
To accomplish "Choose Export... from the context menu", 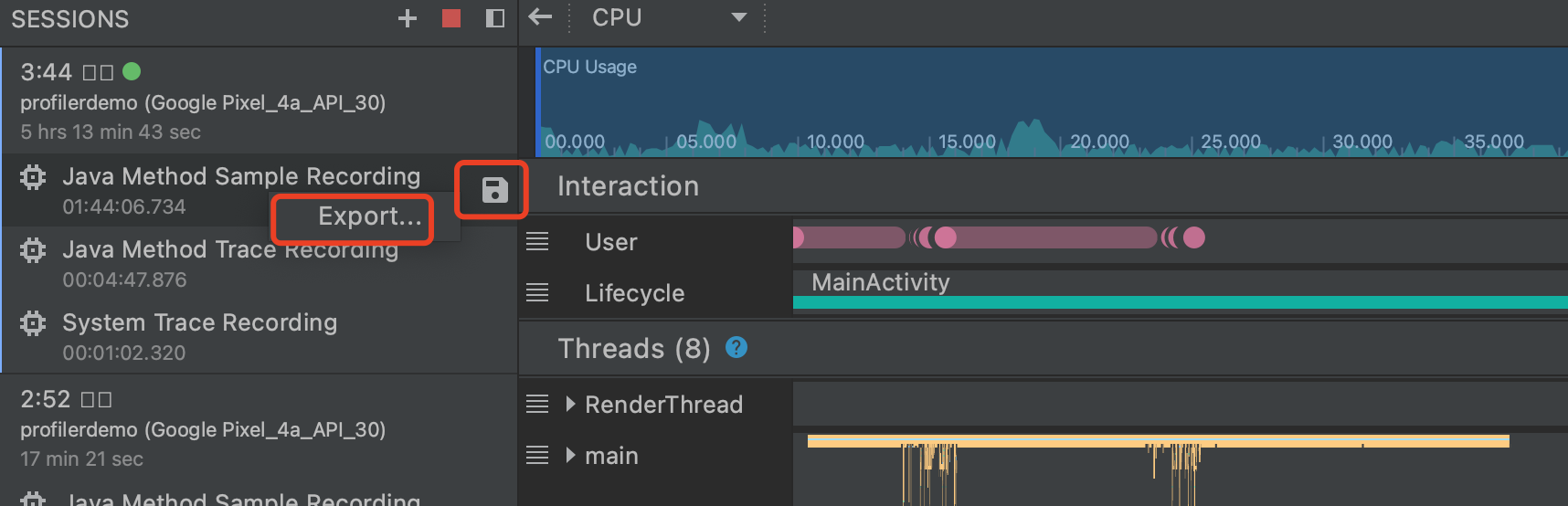I will (370, 216).
